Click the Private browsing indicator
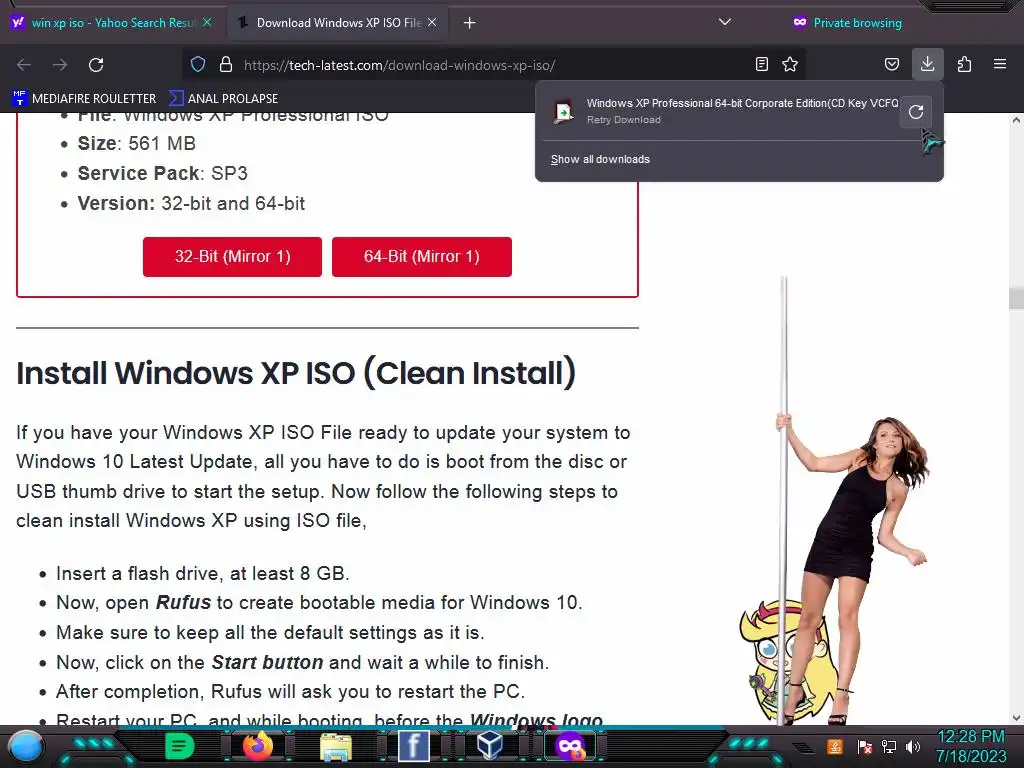The width and height of the screenshot is (1024, 768). click(x=847, y=23)
